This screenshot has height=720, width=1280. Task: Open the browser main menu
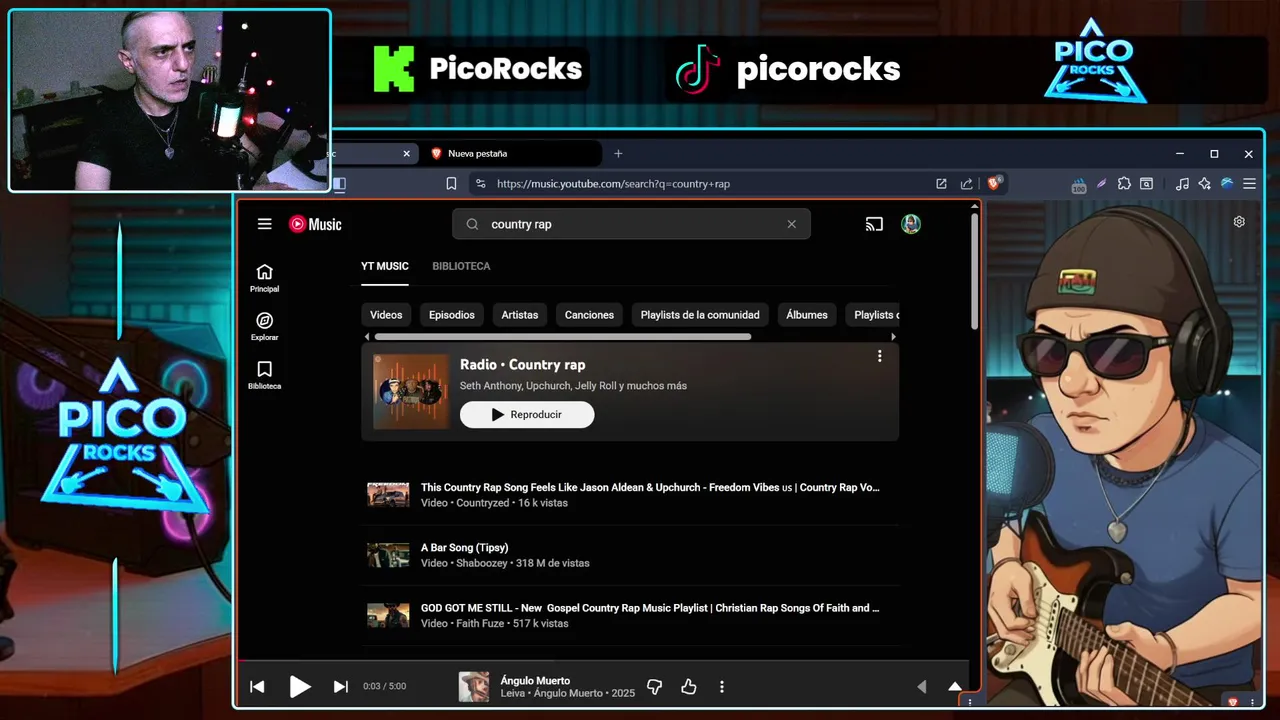click(1249, 184)
